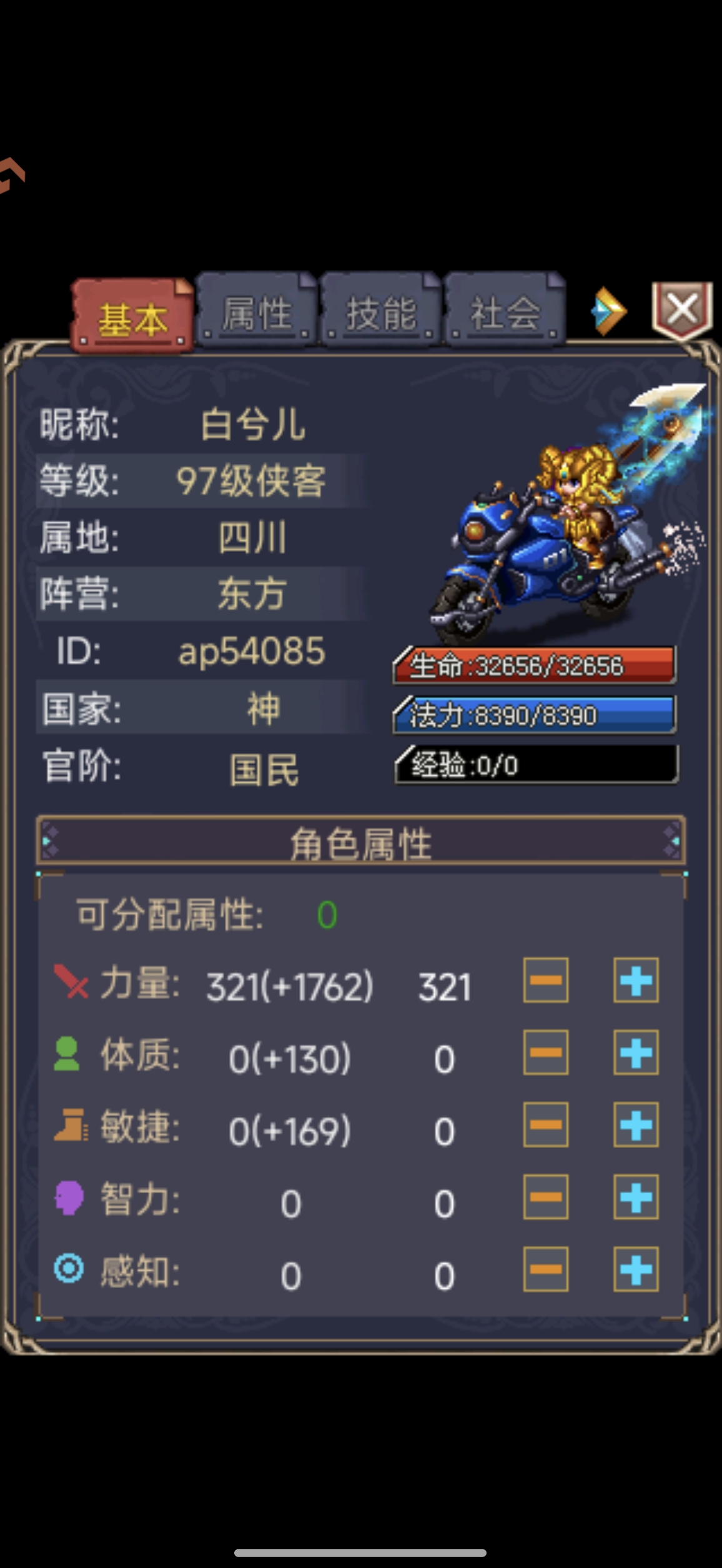Tap the blue 法力 mana bar
Screen dimensions: 722x1568
tap(535, 715)
